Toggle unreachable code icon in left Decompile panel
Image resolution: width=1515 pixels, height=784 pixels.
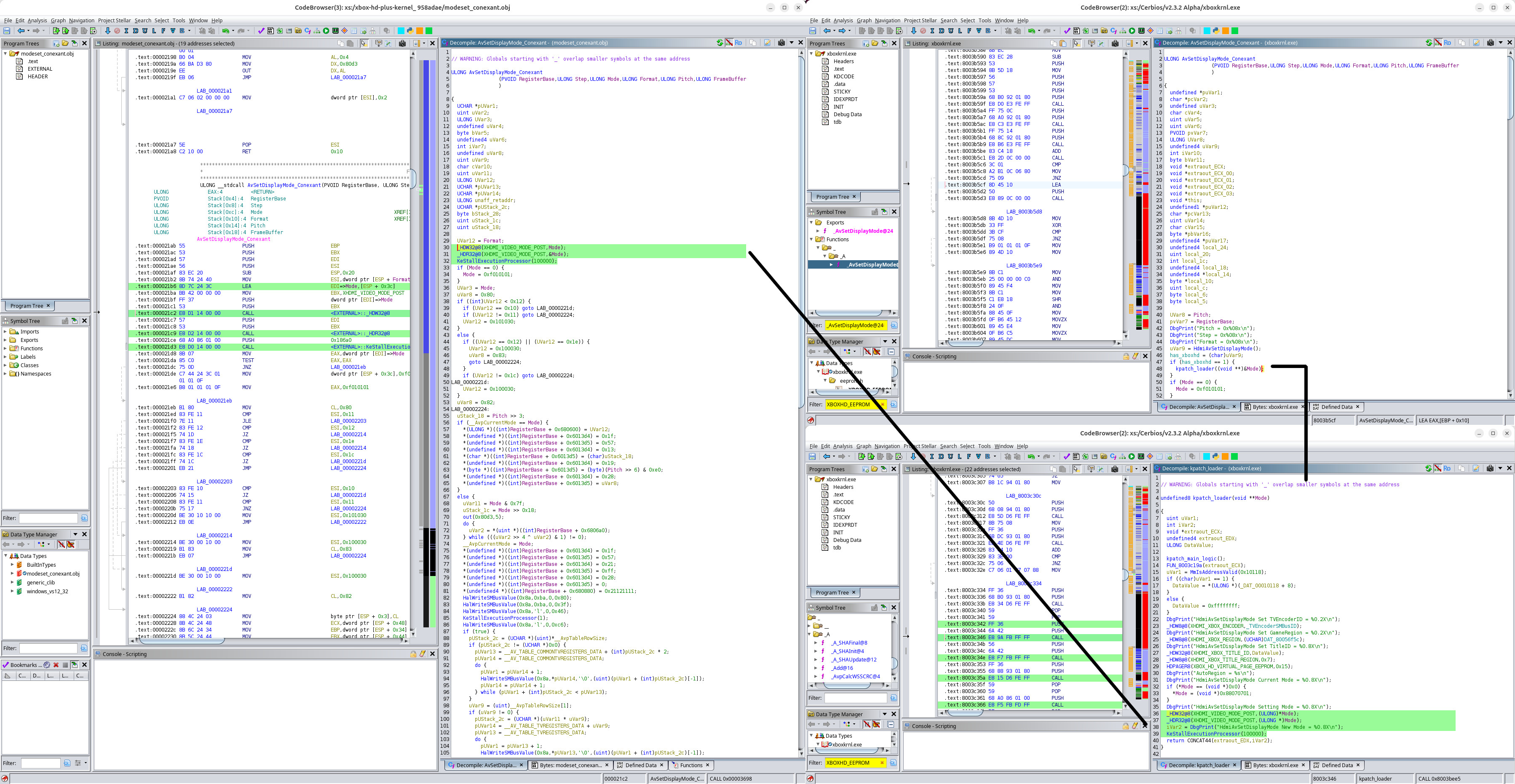tap(729, 42)
